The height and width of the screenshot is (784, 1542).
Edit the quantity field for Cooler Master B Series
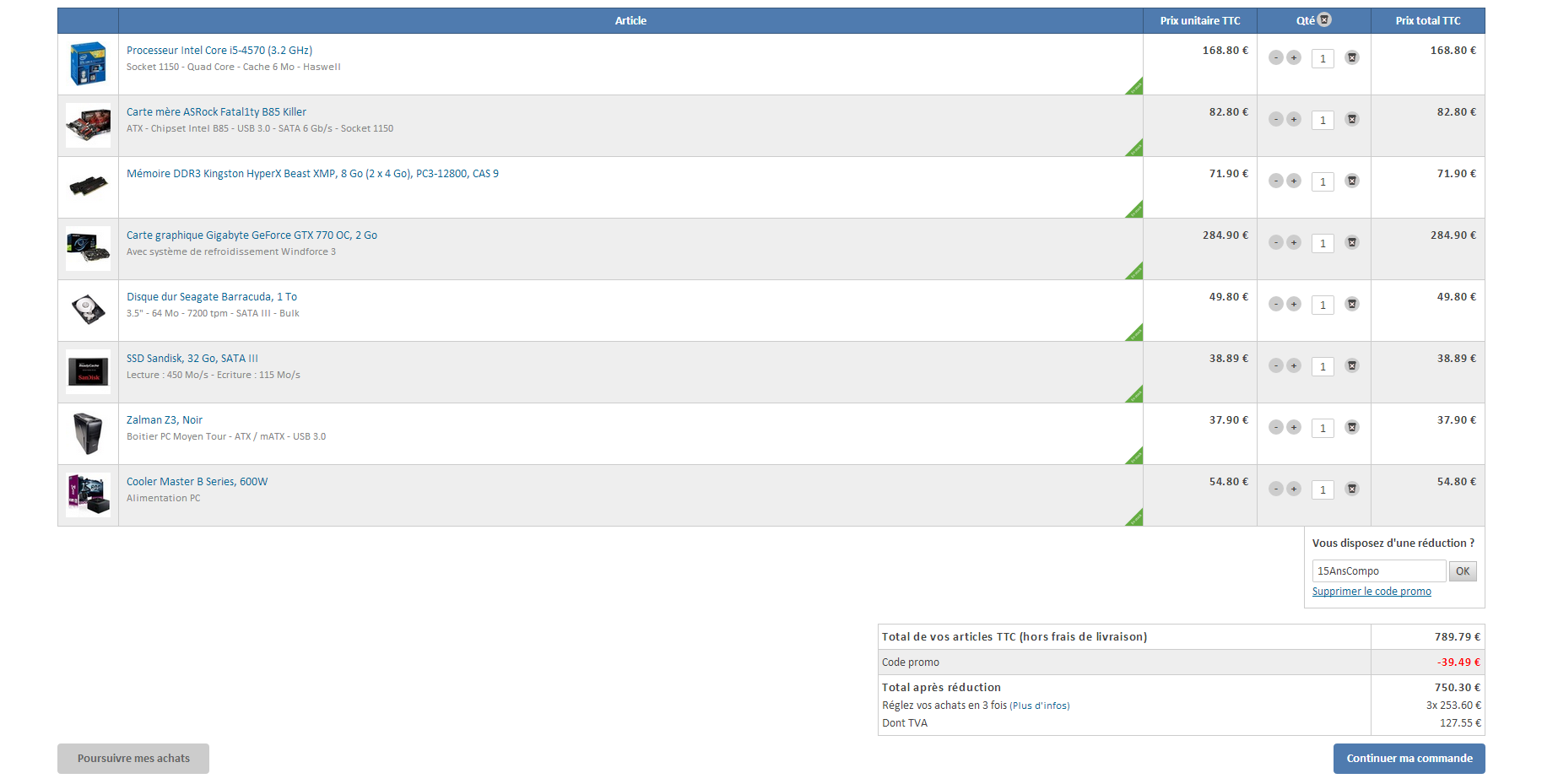click(1323, 489)
